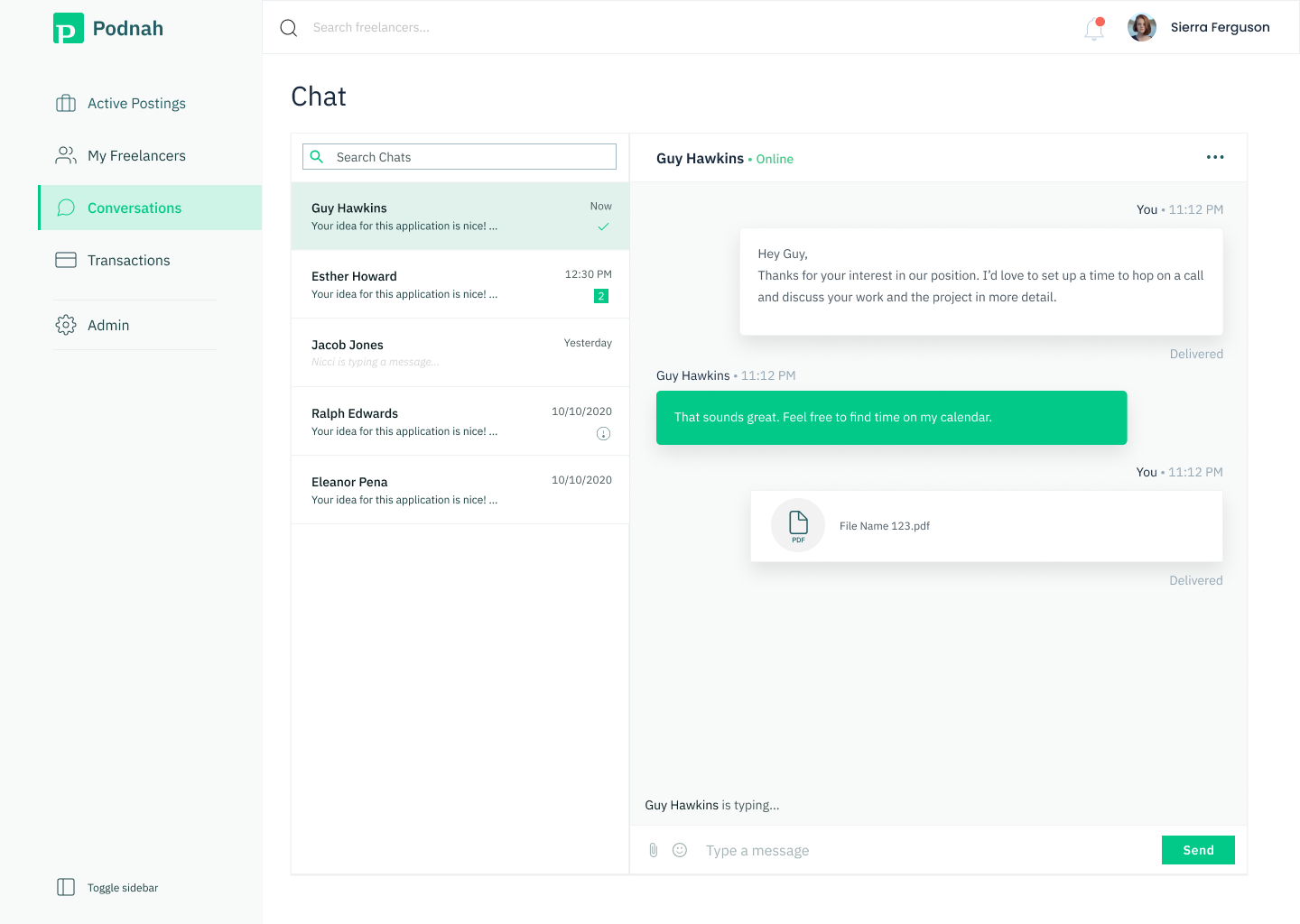Open the Esther Howard chat

click(460, 284)
